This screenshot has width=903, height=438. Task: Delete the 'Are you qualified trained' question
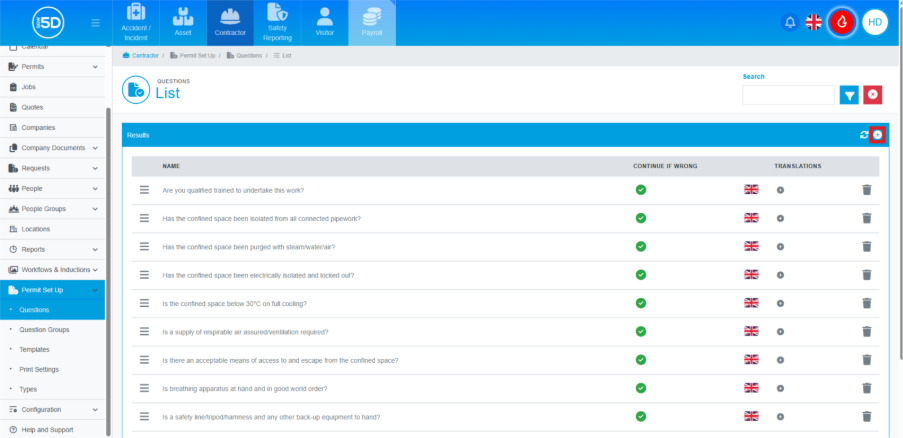867,190
